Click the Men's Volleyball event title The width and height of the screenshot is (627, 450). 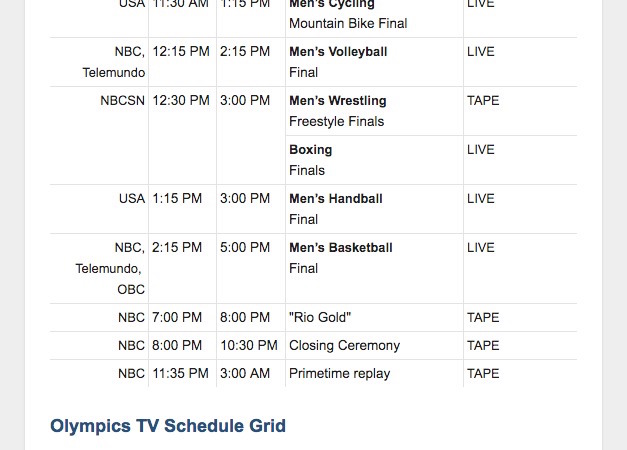pyautogui.click(x=338, y=52)
